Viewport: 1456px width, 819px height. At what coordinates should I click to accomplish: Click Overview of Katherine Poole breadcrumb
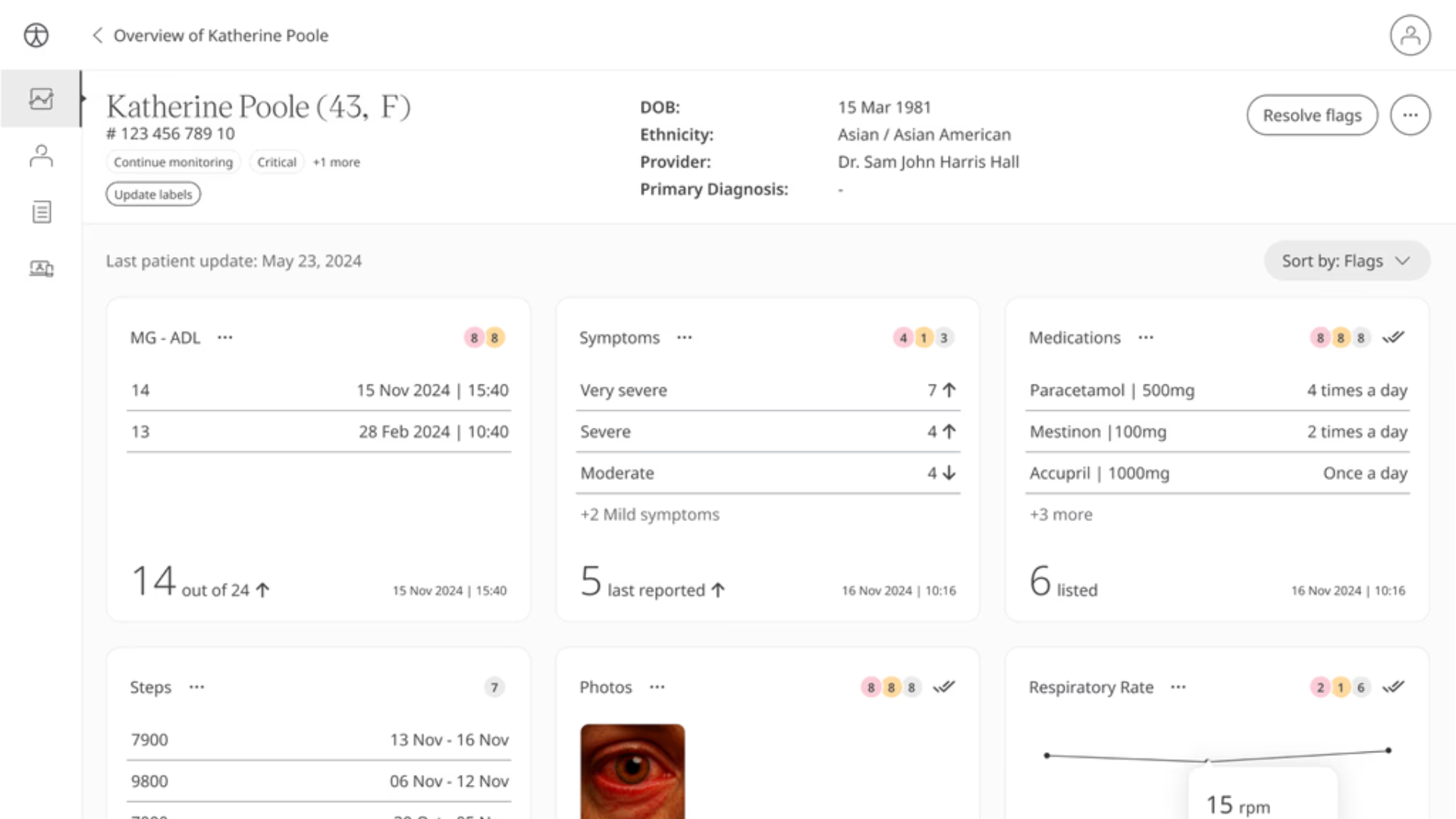(x=221, y=36)
